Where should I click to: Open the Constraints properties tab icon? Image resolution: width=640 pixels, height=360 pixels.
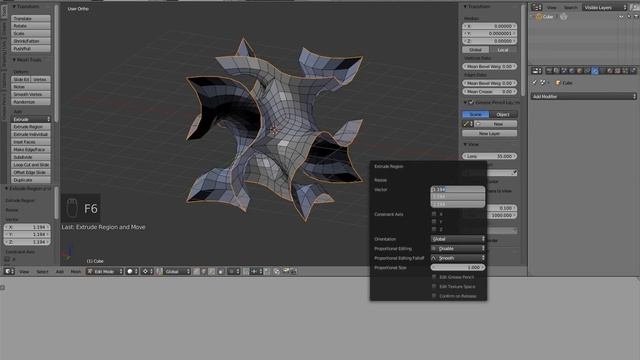pos(587,71)
